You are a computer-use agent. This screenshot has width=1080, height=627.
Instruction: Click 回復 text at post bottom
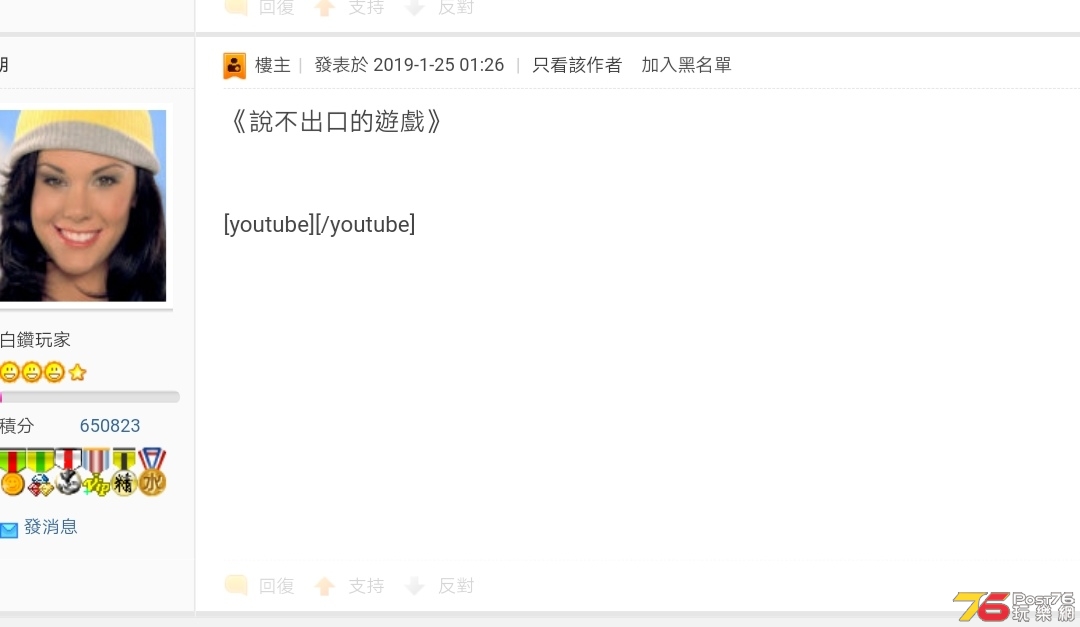[x=276, y=586]
